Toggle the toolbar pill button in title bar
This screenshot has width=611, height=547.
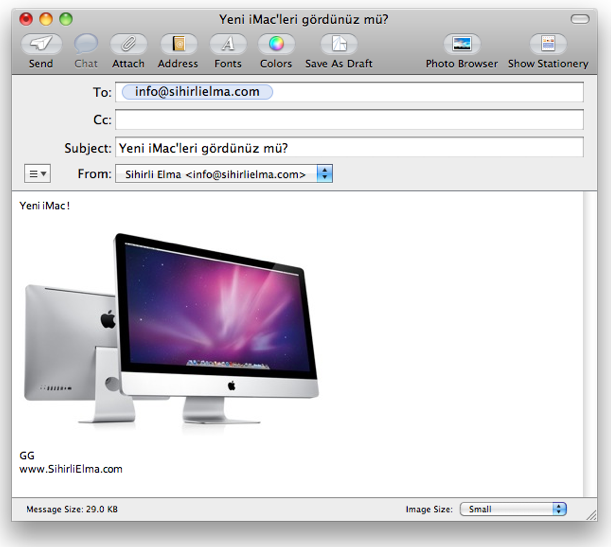[x=580, y=19]
